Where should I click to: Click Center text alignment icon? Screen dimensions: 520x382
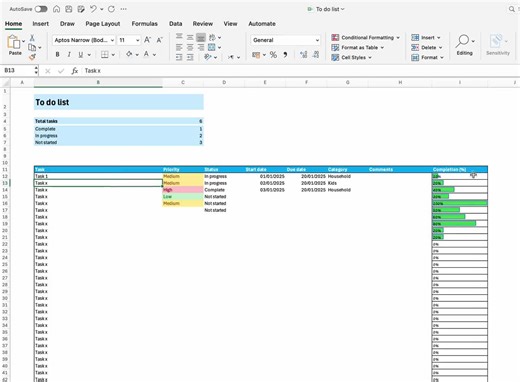pyautogui.click(x=190, y=47)
